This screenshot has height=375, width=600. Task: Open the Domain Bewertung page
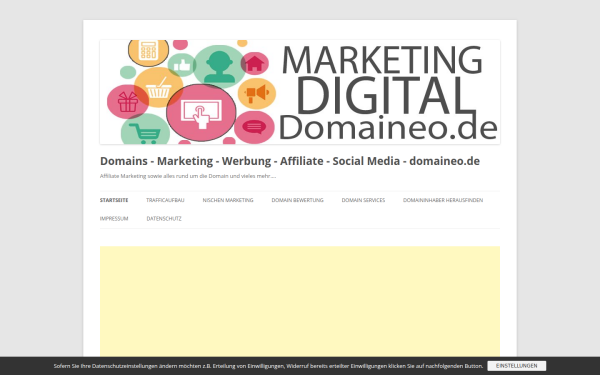click(x=297, y=200)
